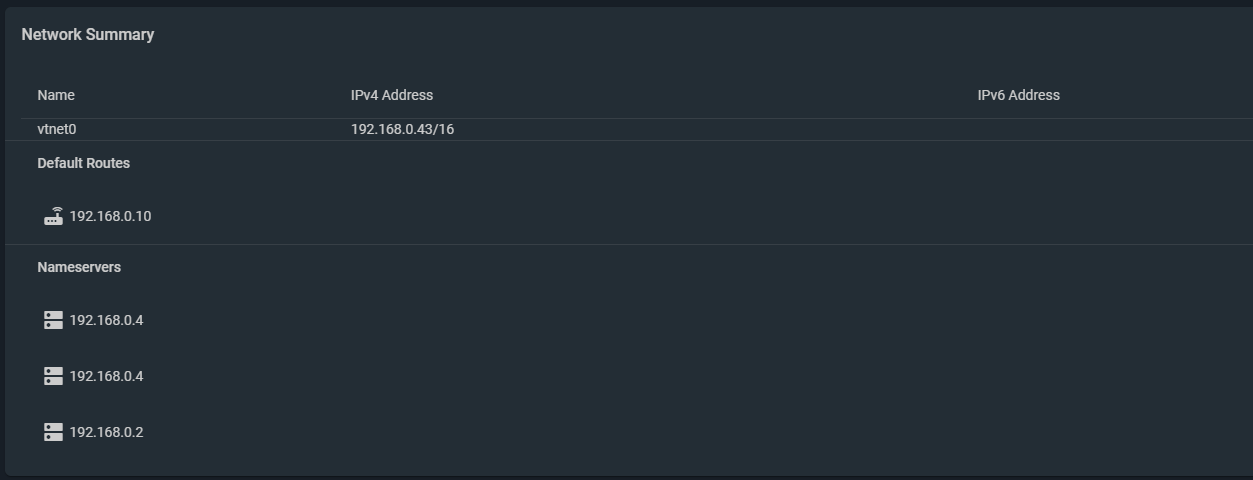Select the default route address 192.168.0.10
1253x480 pixels.
[x=110, y=216]
